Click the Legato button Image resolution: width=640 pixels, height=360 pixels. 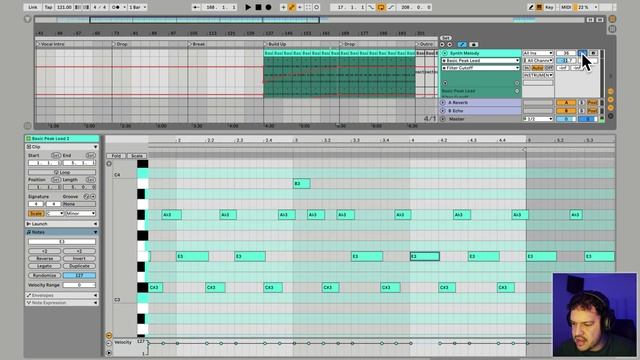44,266
